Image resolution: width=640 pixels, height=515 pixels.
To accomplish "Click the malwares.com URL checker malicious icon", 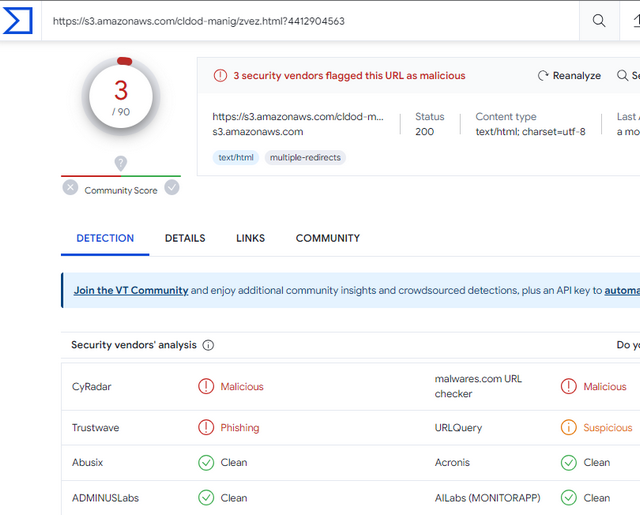I will 569,386.
